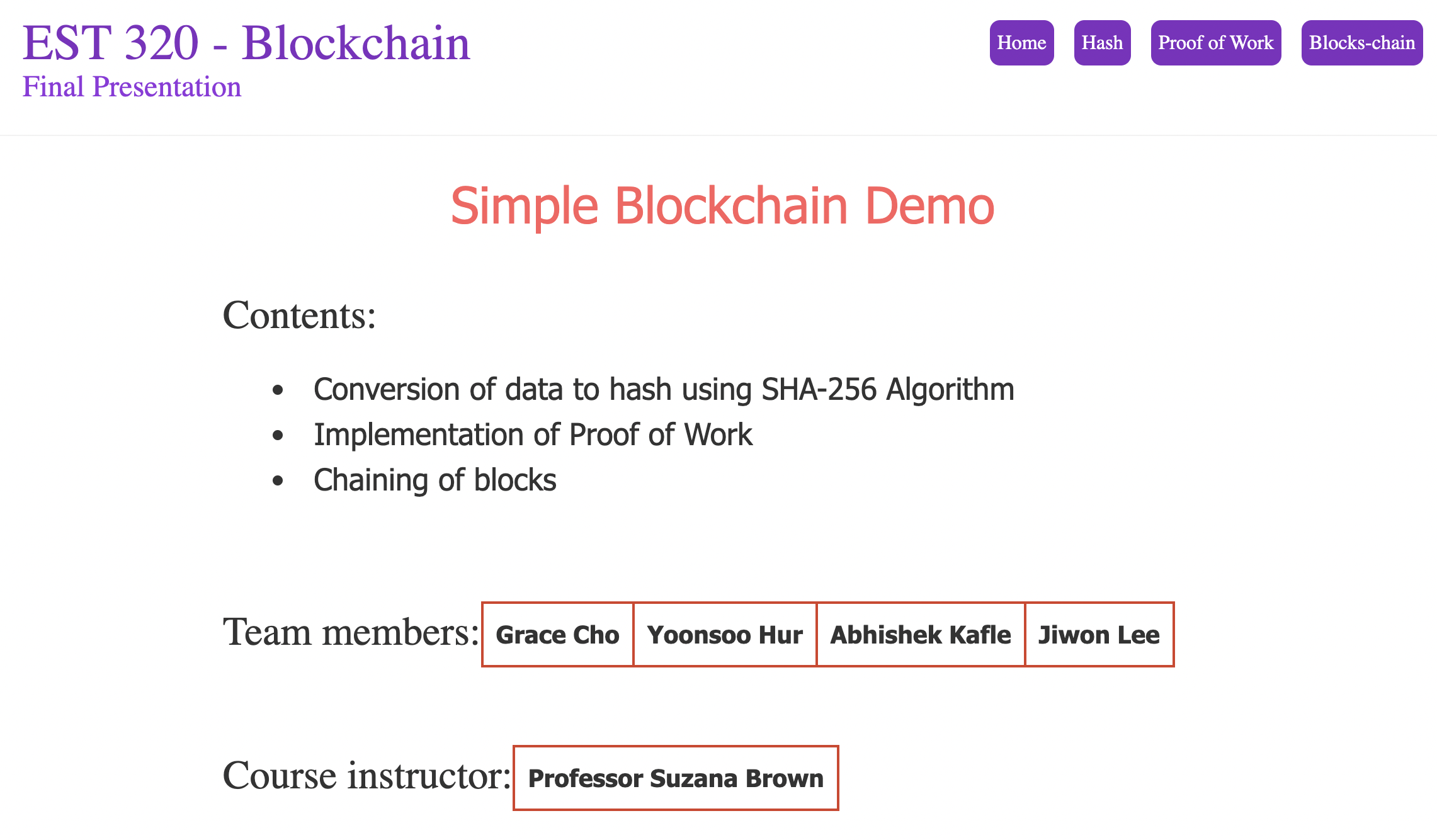The image size is (1437, 840).
Task: Click the Yoonsoo Hur name box
Action: pos(725,635)
